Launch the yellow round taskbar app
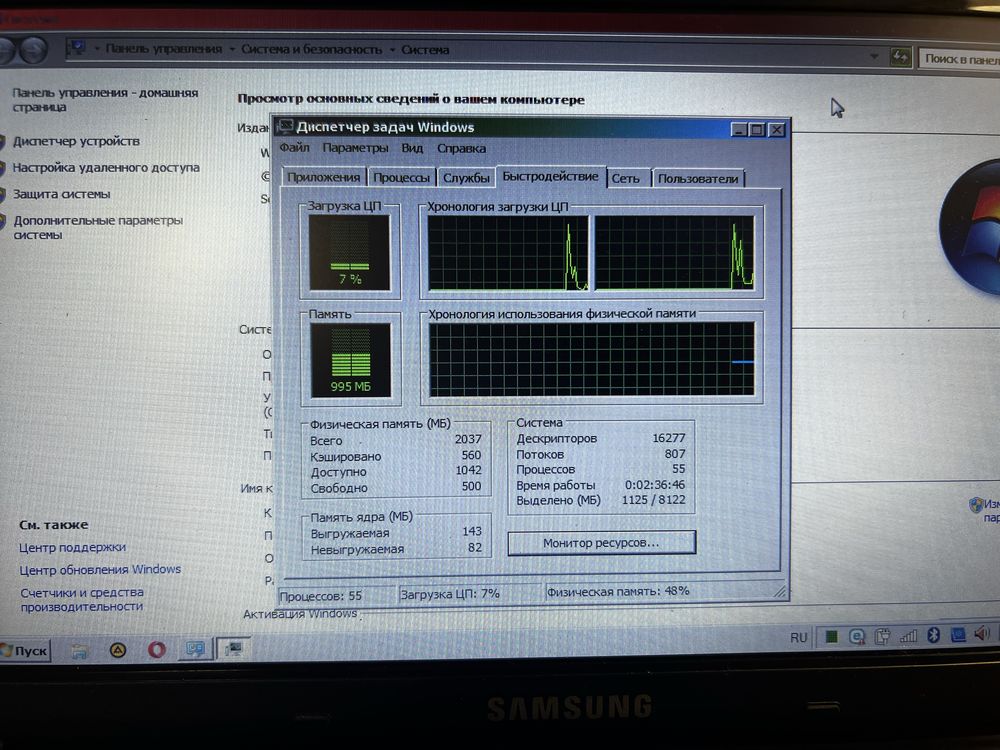This screenshot has width=1000, height=750. [118, 651]
